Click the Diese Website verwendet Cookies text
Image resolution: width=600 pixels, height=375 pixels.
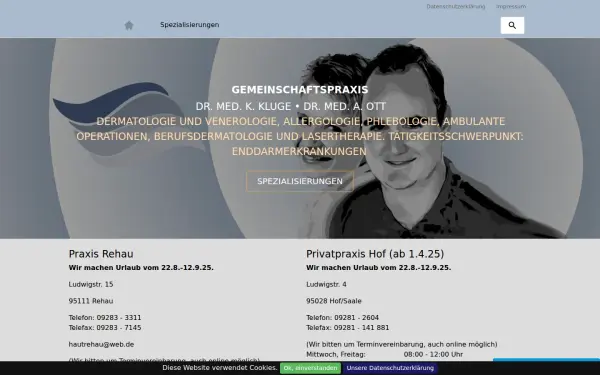220,368
